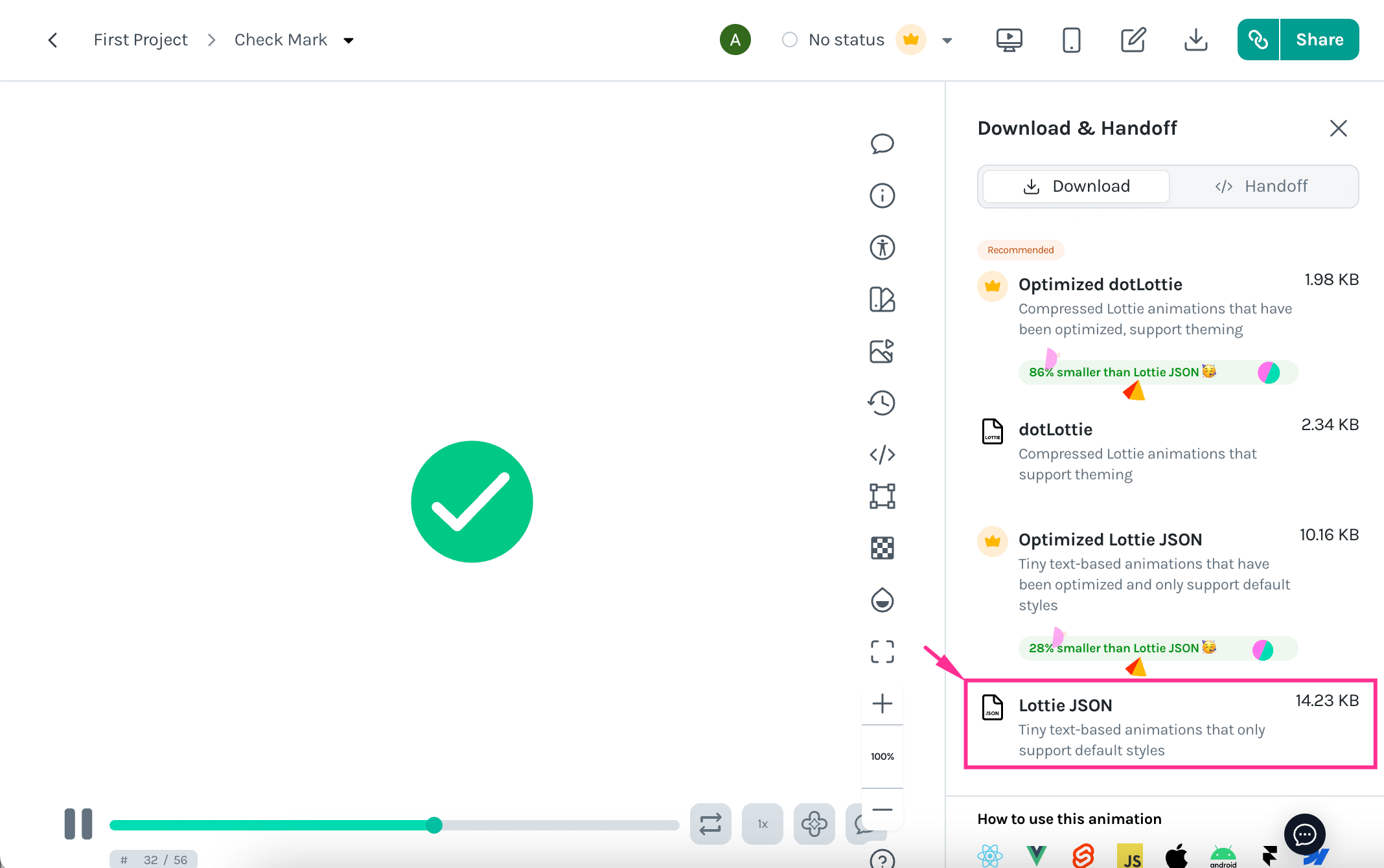Change playback speed from 1x
Image resolution: width=1384 pixels, height=868 pixels.
click(x=762, y=824)
